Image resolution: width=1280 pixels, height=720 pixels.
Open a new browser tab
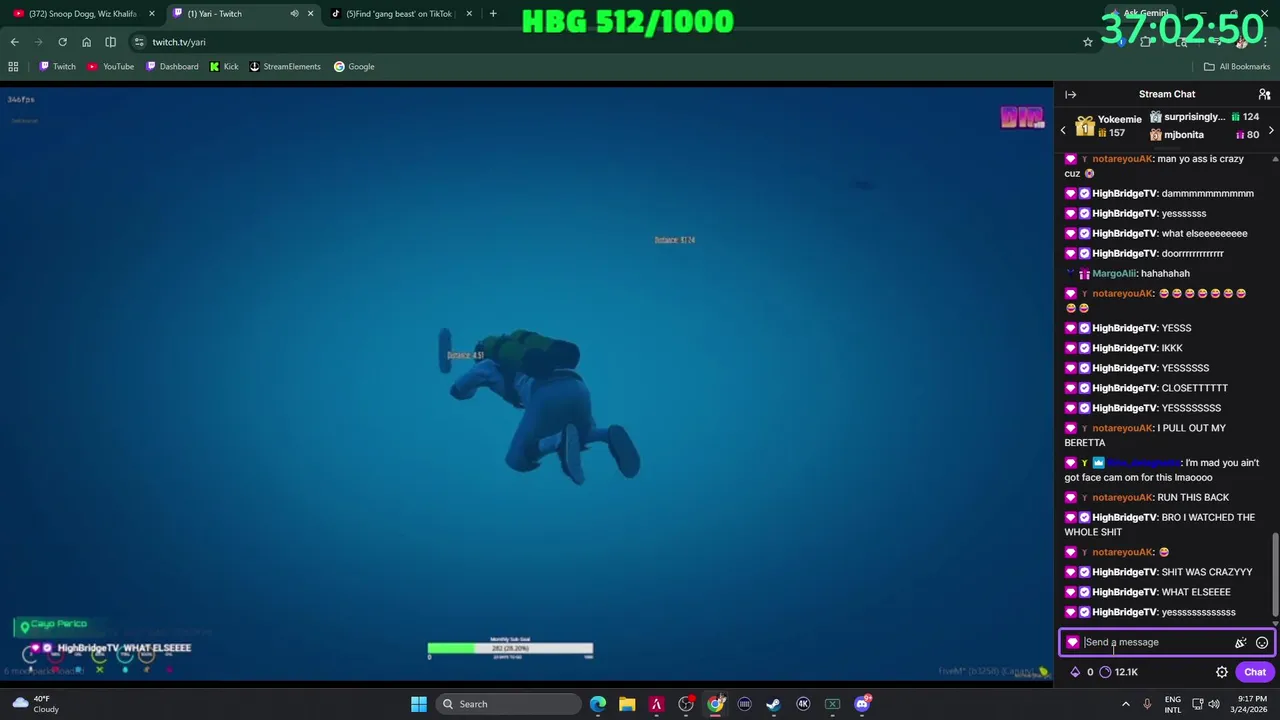493,14
